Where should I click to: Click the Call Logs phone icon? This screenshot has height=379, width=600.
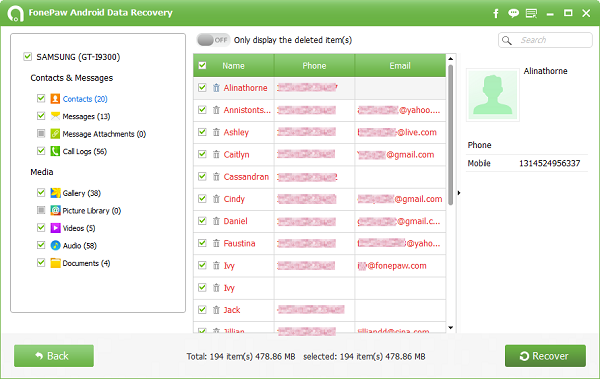pos(55,151)
